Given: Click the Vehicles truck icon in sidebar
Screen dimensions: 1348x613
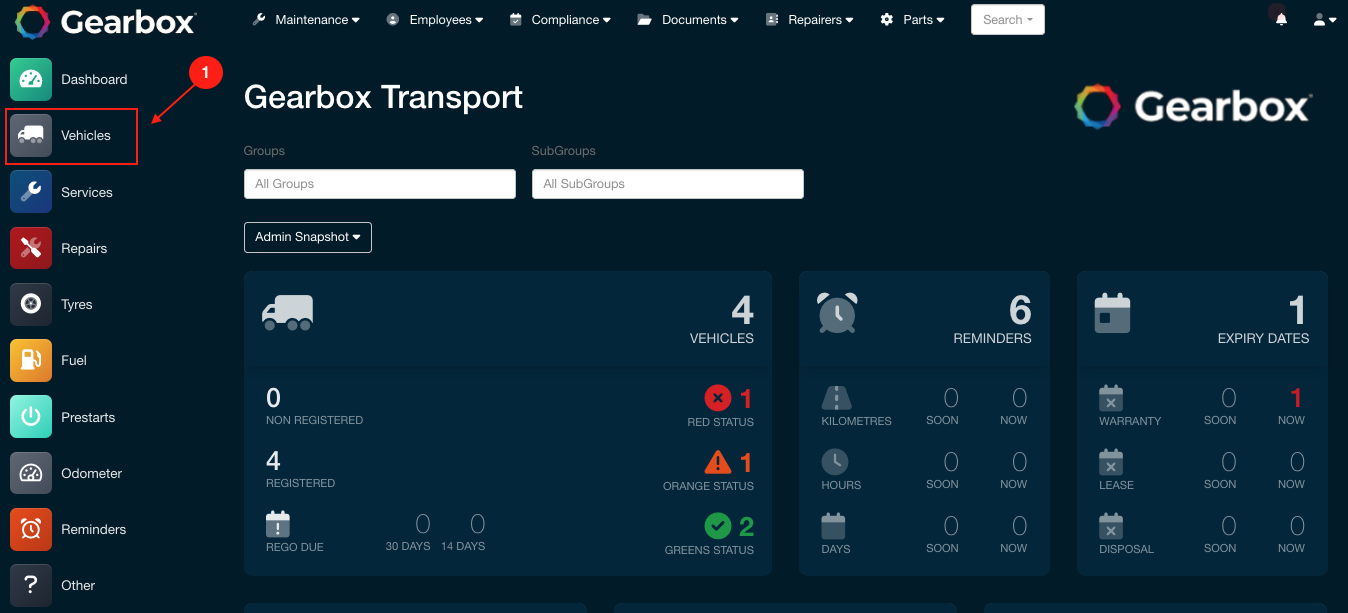Looking at the screenshot, I should tap(31, 135).
